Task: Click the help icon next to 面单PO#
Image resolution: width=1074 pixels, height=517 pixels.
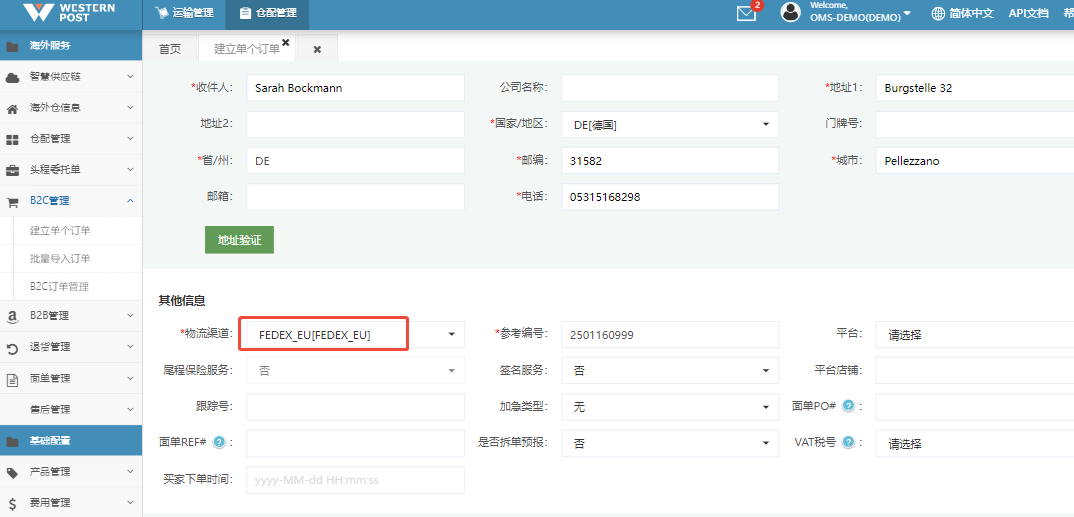Action: (x=848, y=406)
